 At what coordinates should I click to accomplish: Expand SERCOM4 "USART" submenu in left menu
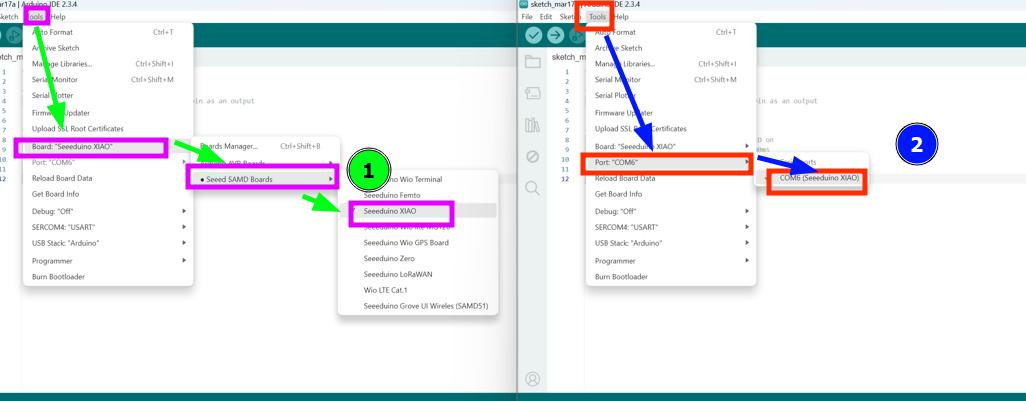tap(108, 227)
